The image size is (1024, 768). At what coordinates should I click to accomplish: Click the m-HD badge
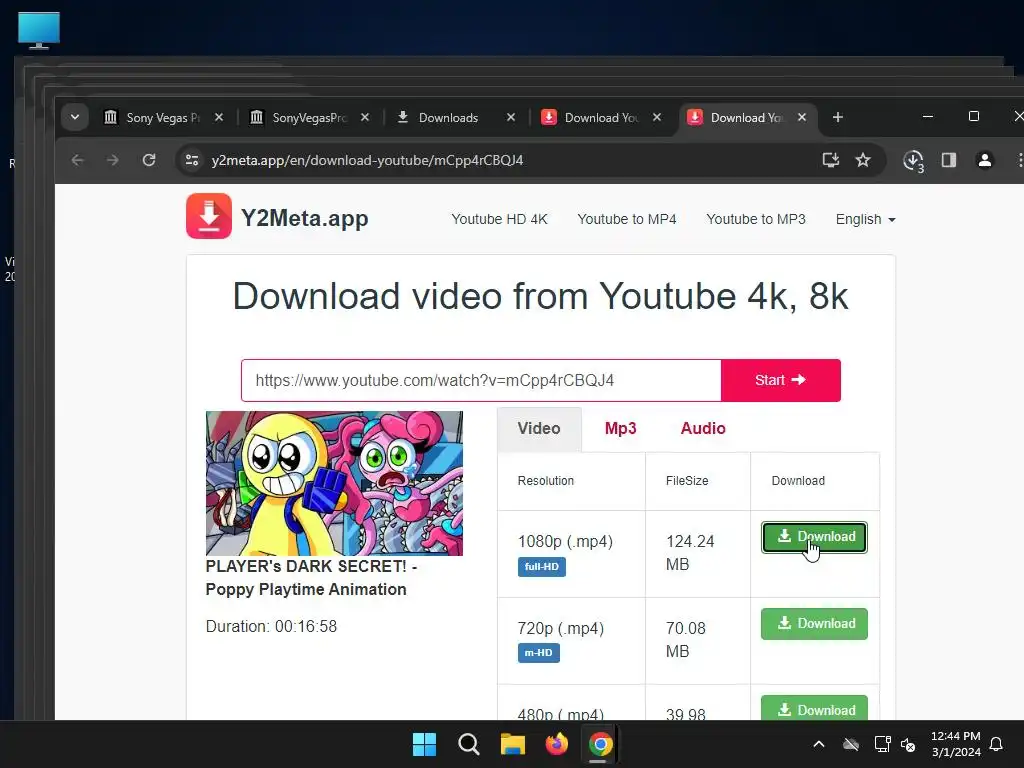(539, 652)
